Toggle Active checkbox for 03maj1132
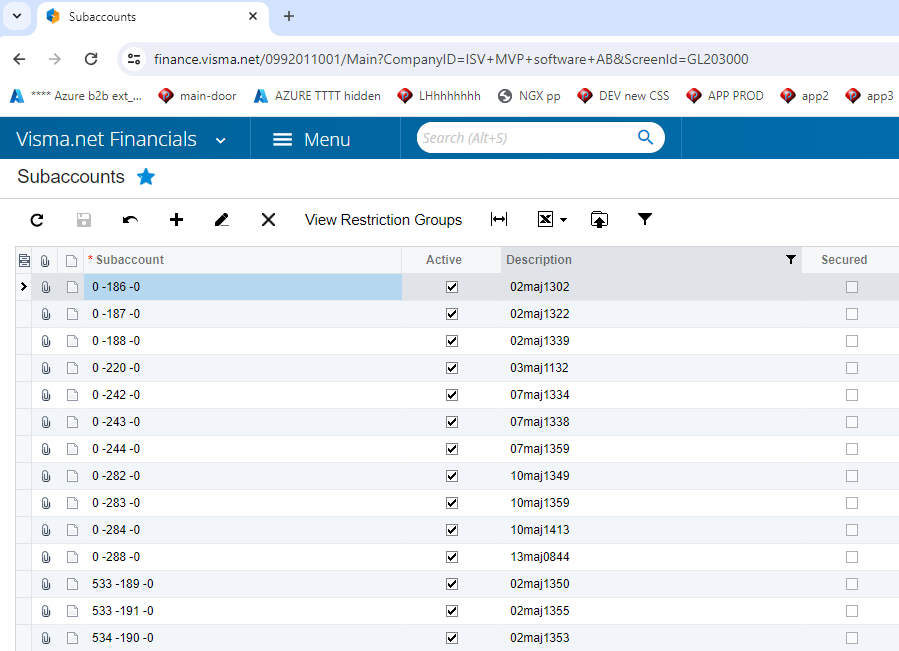The image size is (899, 651). tap(452, 368)
